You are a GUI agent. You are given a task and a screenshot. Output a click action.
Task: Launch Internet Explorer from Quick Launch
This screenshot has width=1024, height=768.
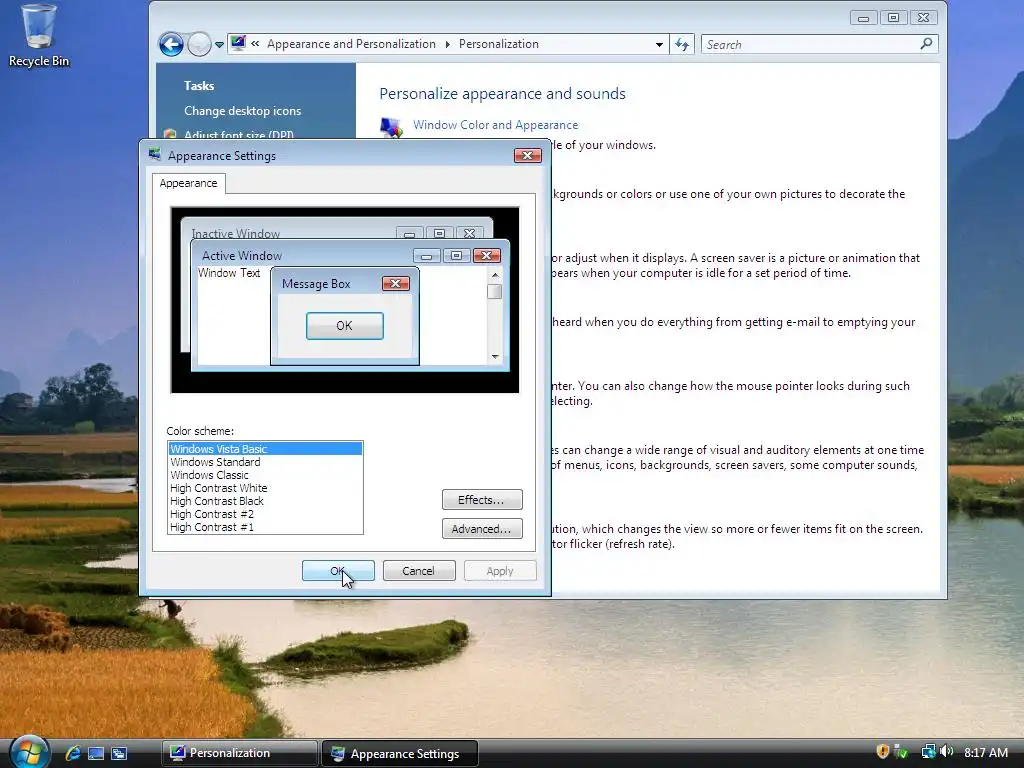(x=72, y=753)
